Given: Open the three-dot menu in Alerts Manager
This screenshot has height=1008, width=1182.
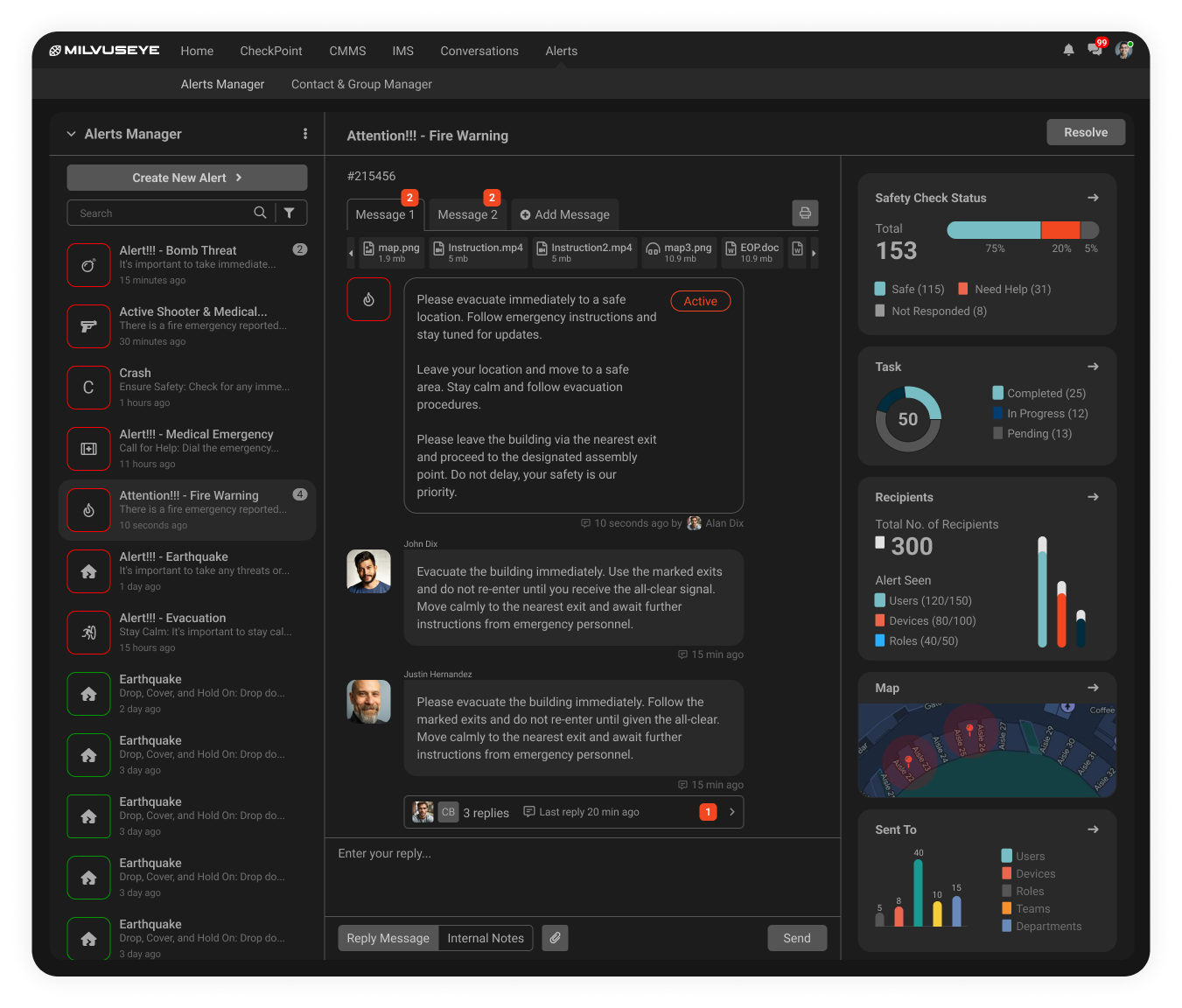Looking at the screenshot, I should (305, 134).
